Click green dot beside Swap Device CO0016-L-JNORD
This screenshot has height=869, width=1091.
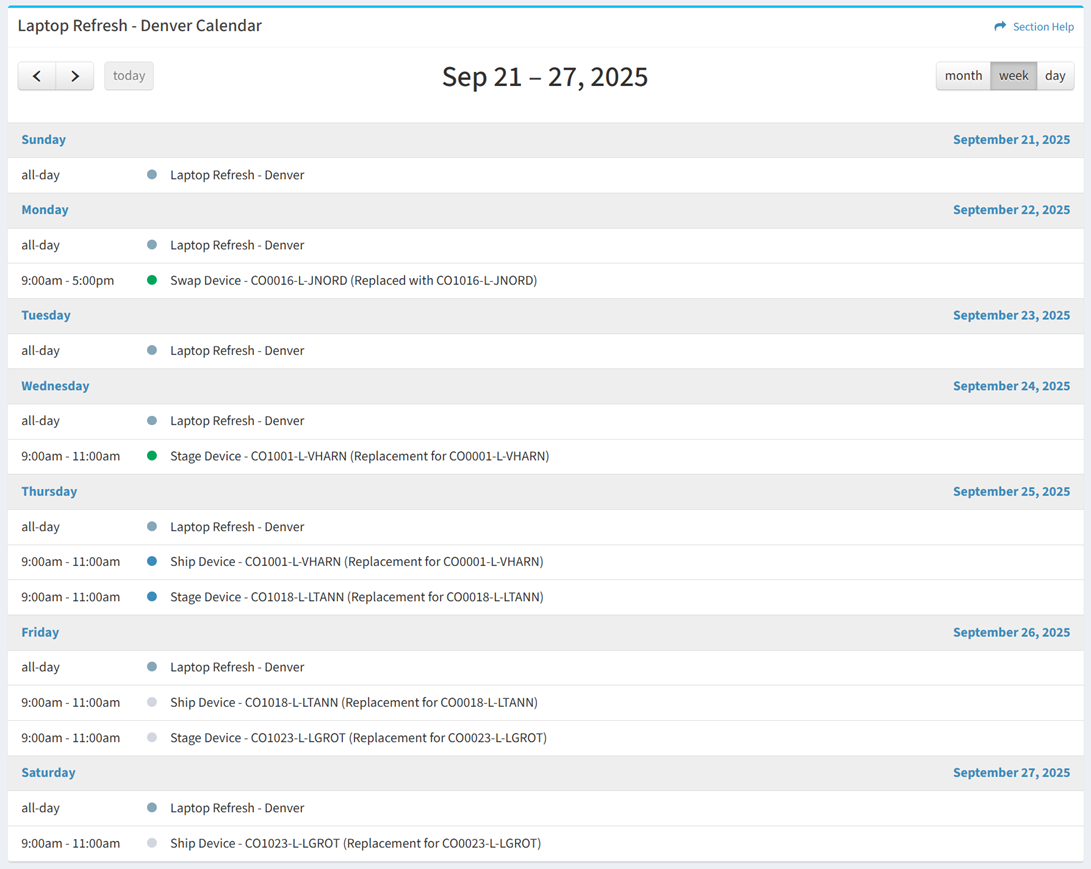click(152, 281)
